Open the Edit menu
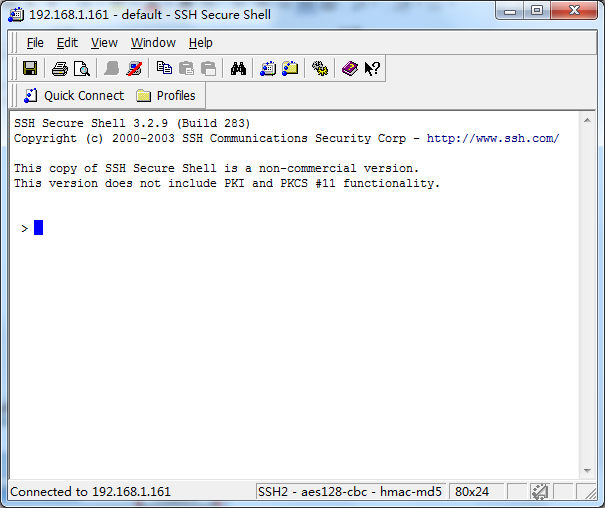The height and width of the screenshot is (508, 605). (67, 43)
